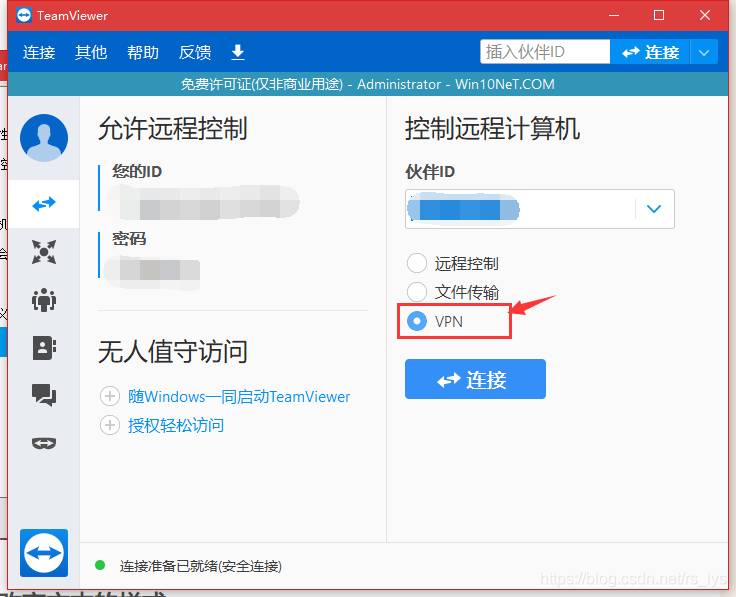Select the Remote Control arrows sidebar icon
Viewport: 736px width, 597px height.
(x=44, y=204)
